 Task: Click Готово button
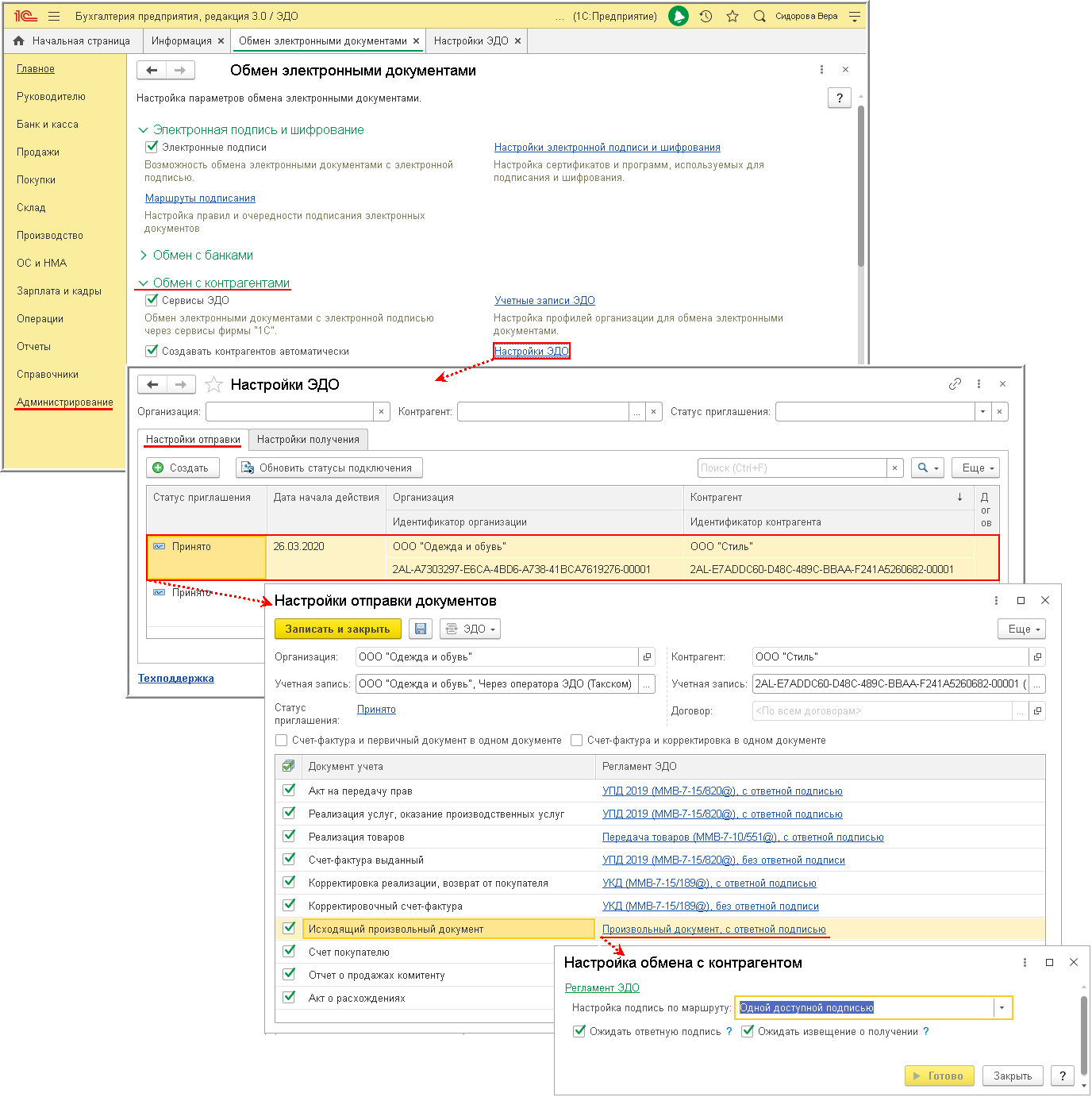coord(938,1076)
